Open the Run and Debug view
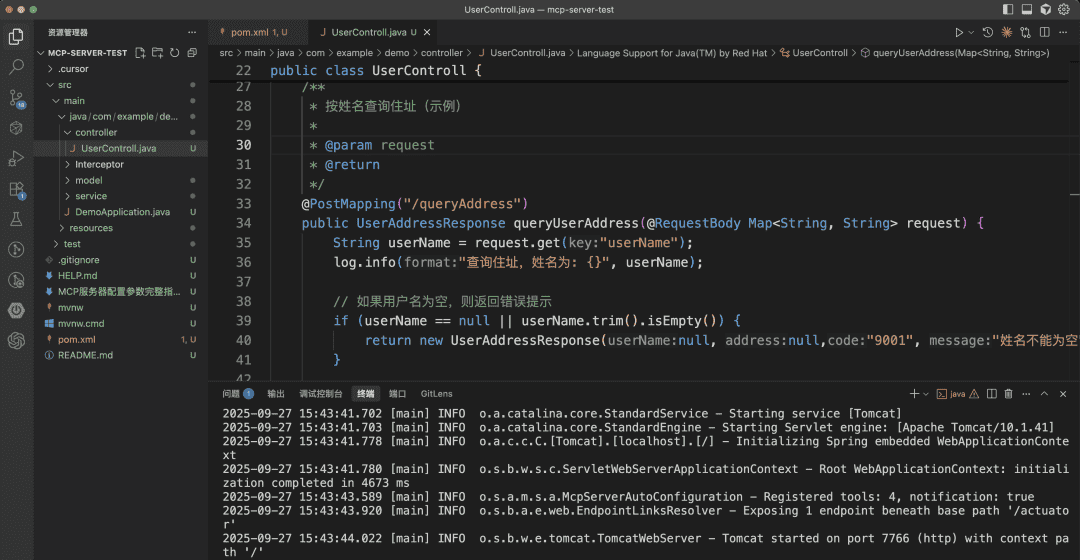 (16, 158)
